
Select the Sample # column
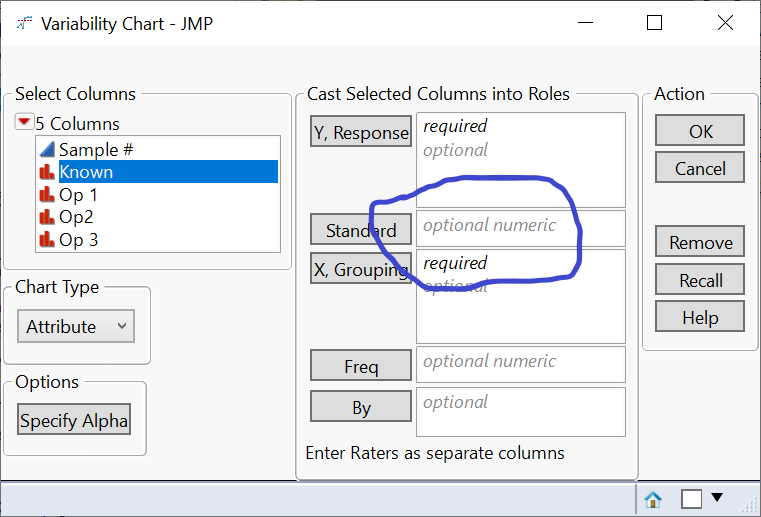point(97,149)
